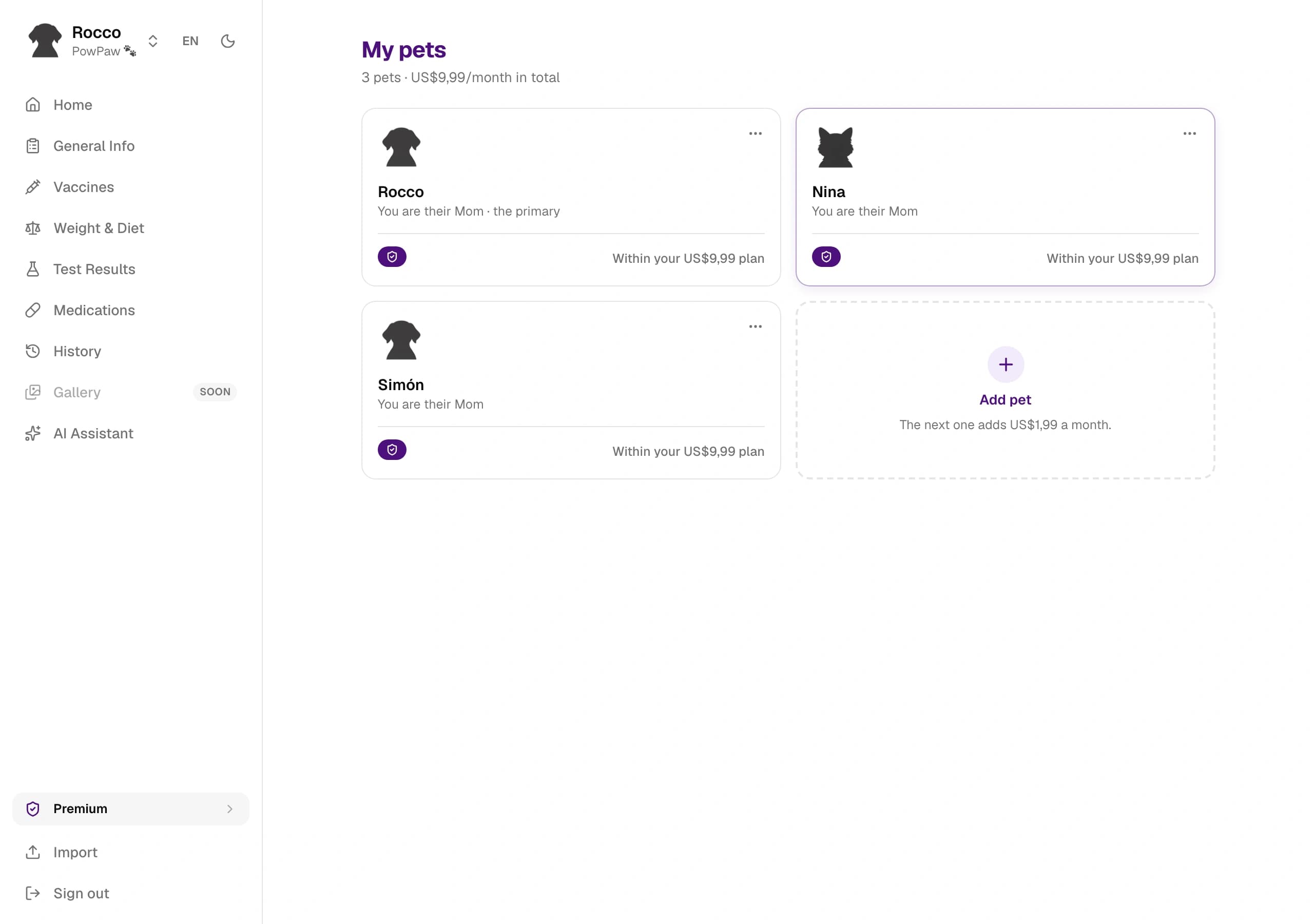Open more options on Rocco's card
Viewport: 1314px width, 924px height.
[756, 133]
